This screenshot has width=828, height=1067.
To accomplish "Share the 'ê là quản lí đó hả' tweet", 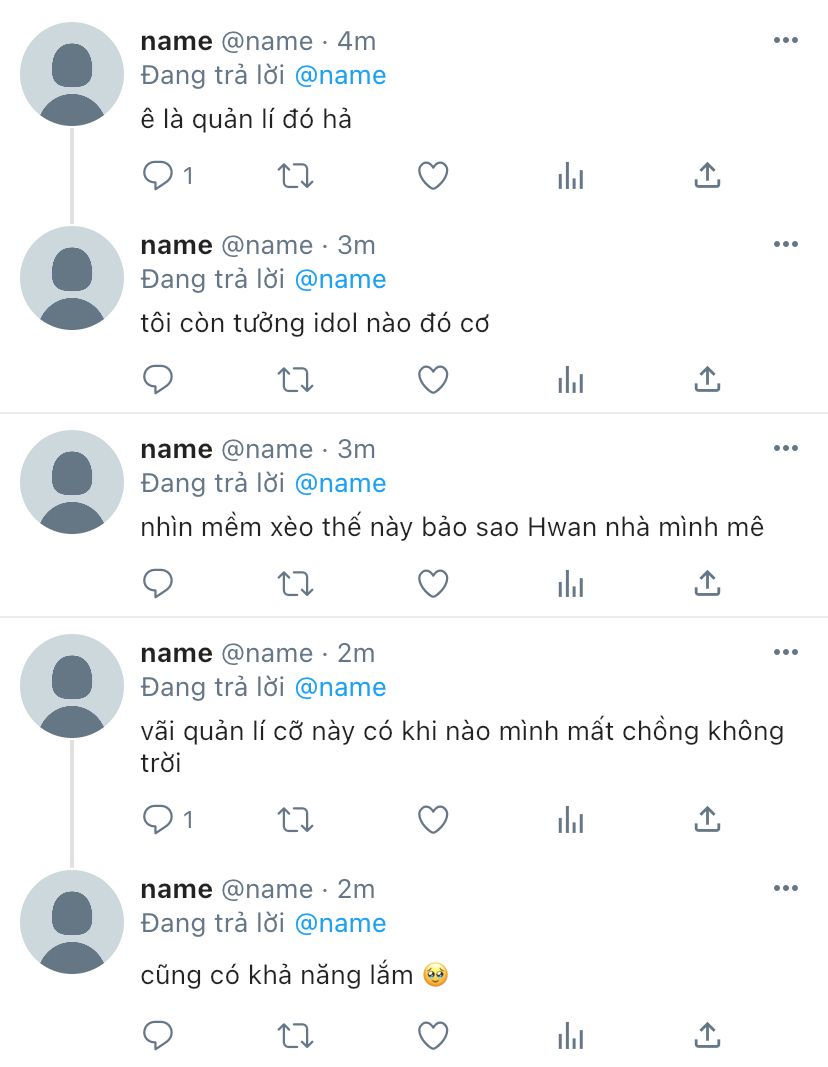I will (x=707, y=176).
